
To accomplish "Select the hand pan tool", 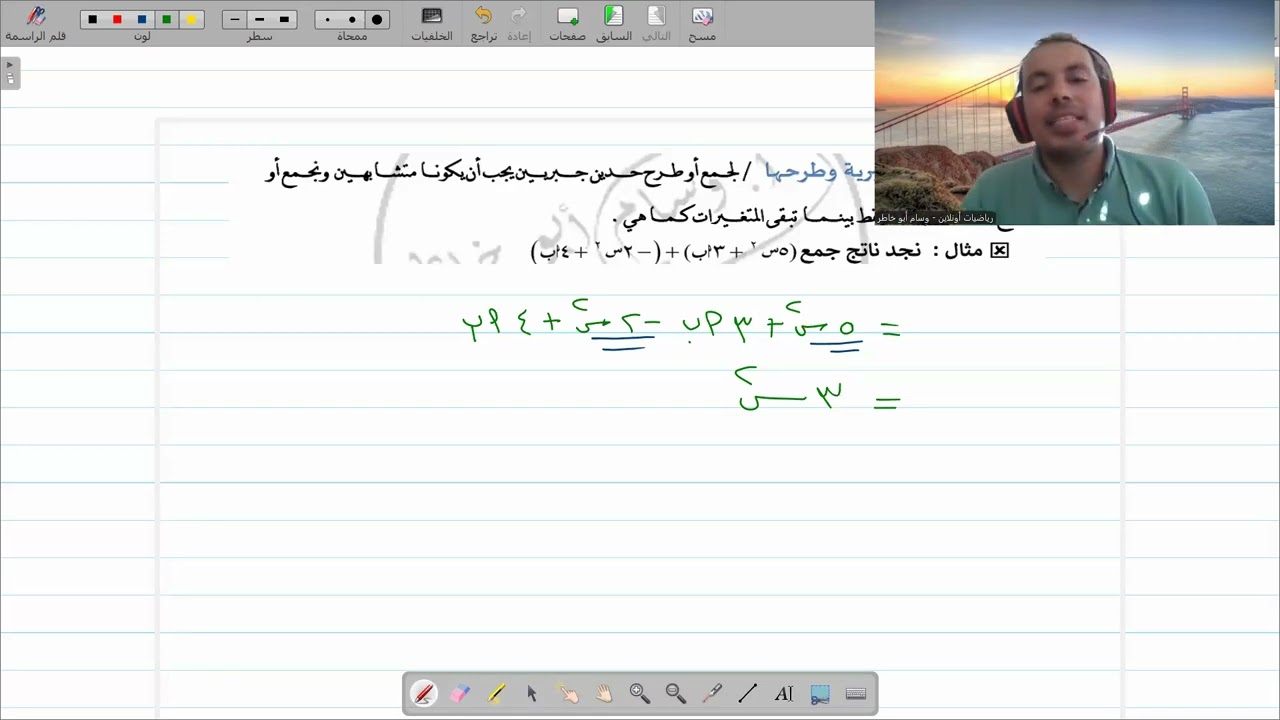I will click(x=604, y=693).
